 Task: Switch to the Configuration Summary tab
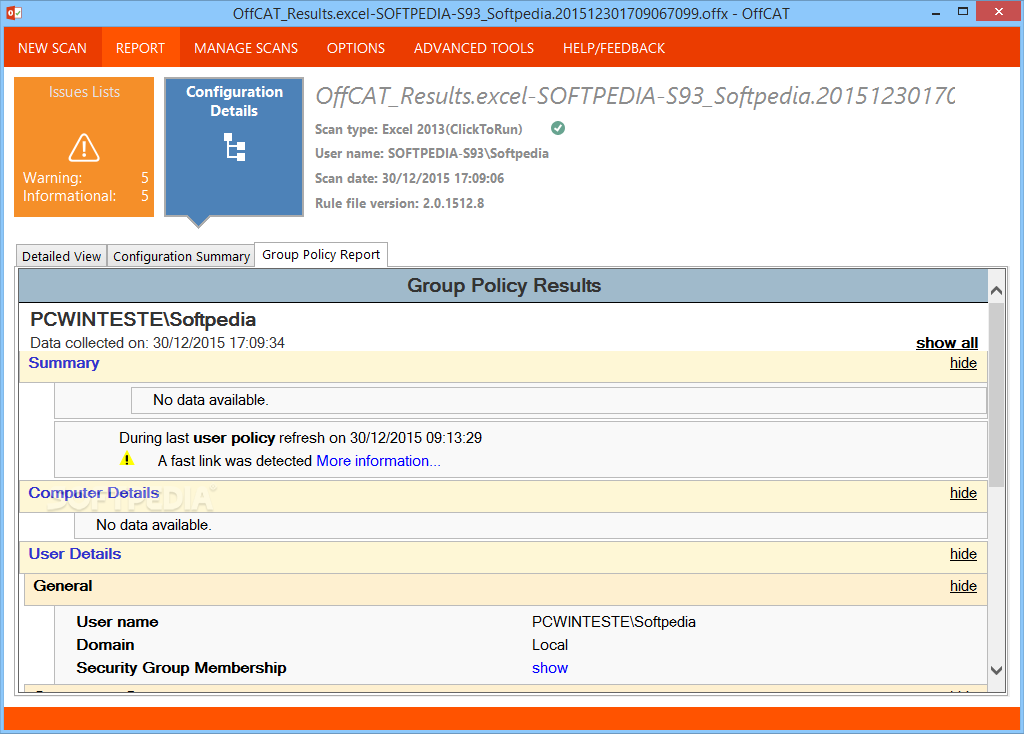[181, 256]
